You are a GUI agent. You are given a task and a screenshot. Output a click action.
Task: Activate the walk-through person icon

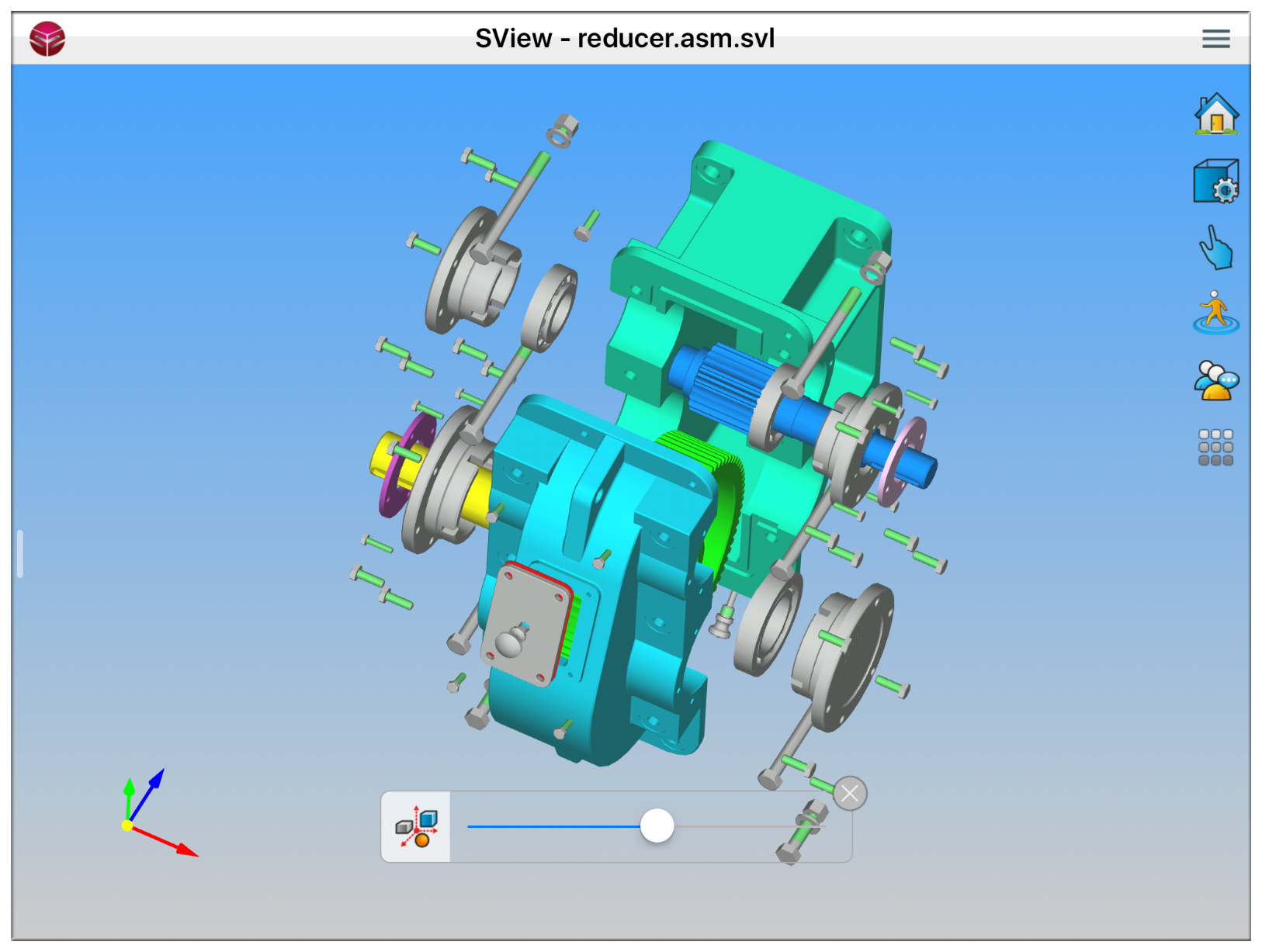pyautogui.click(x=1215, y=313)
